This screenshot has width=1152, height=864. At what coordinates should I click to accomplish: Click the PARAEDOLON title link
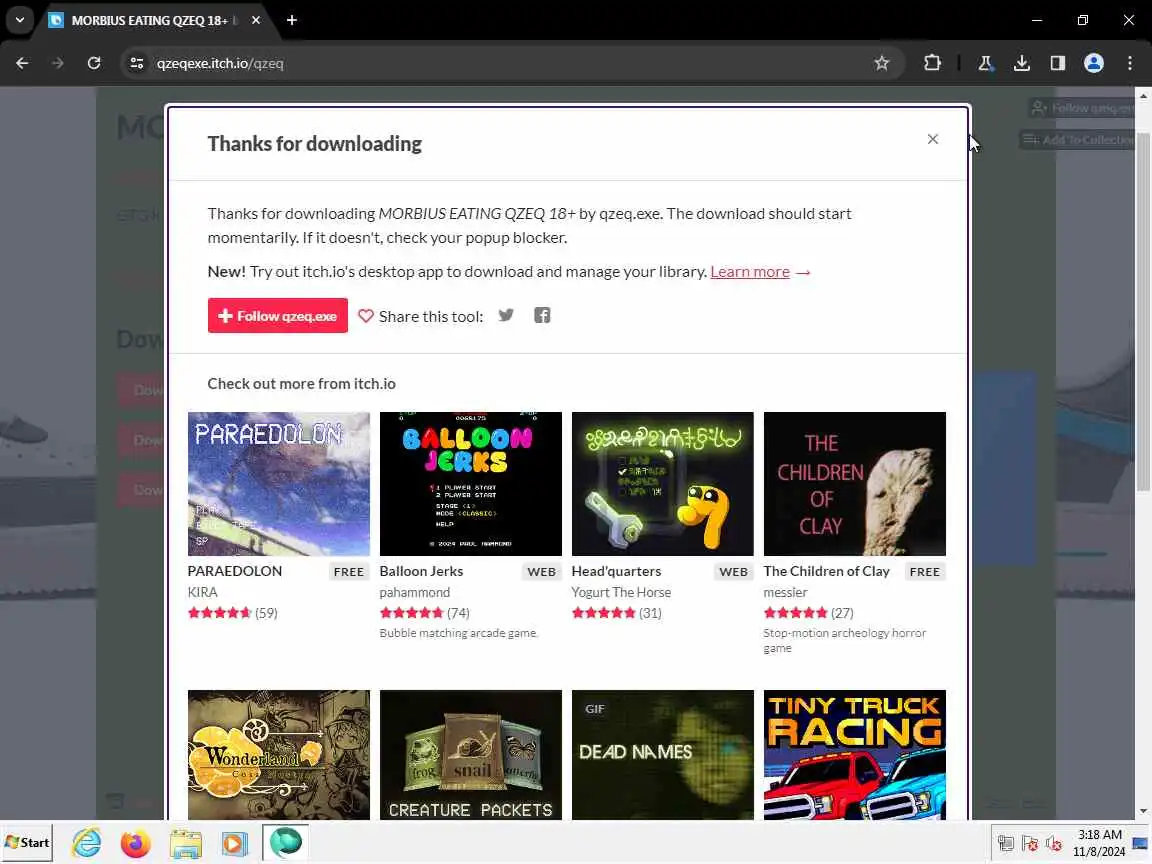pos(234,571)
